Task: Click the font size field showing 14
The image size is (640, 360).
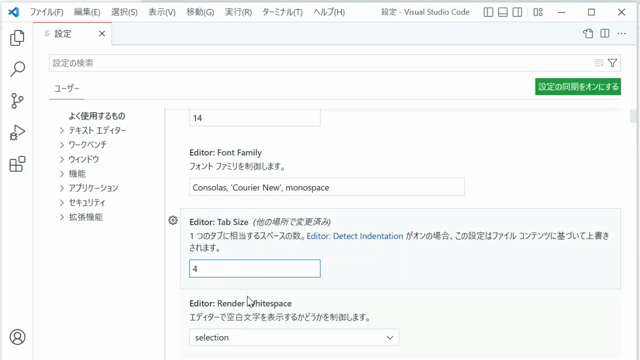Action: pos(255,118)
